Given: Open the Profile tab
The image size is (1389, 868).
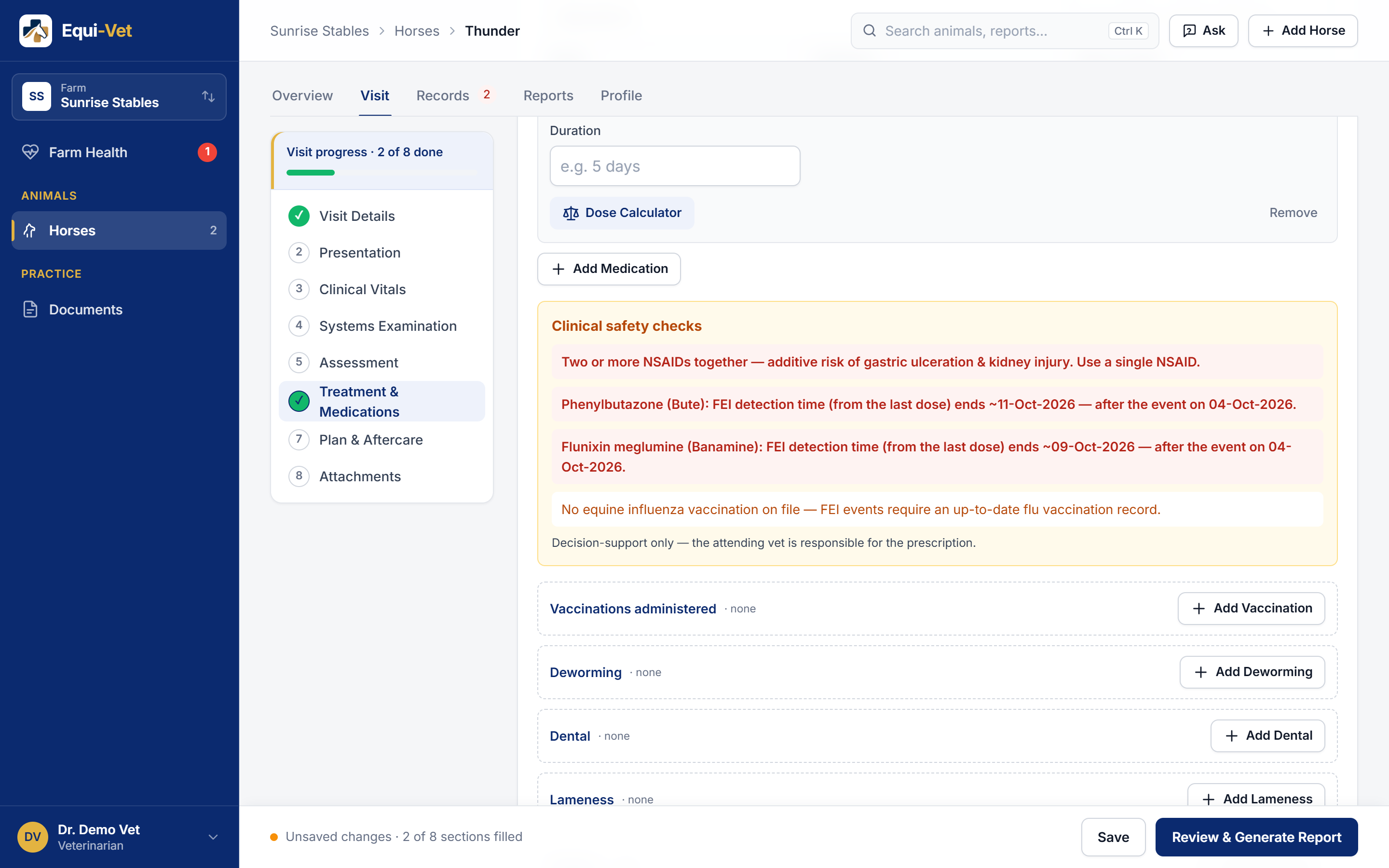Looking at the screenshot, I should pos(621,95).
